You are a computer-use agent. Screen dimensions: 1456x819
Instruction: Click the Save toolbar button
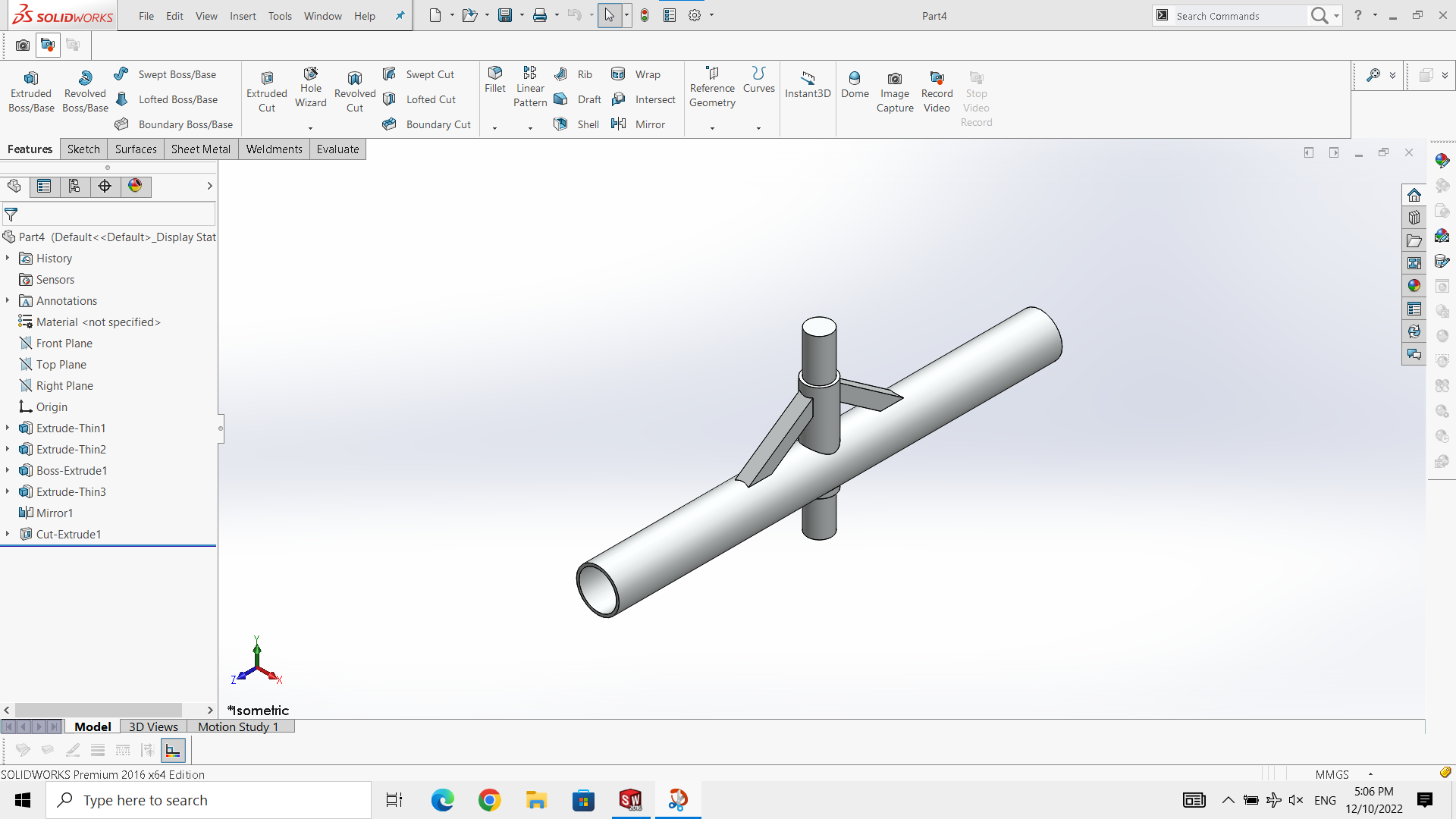(x=505, y=15)
